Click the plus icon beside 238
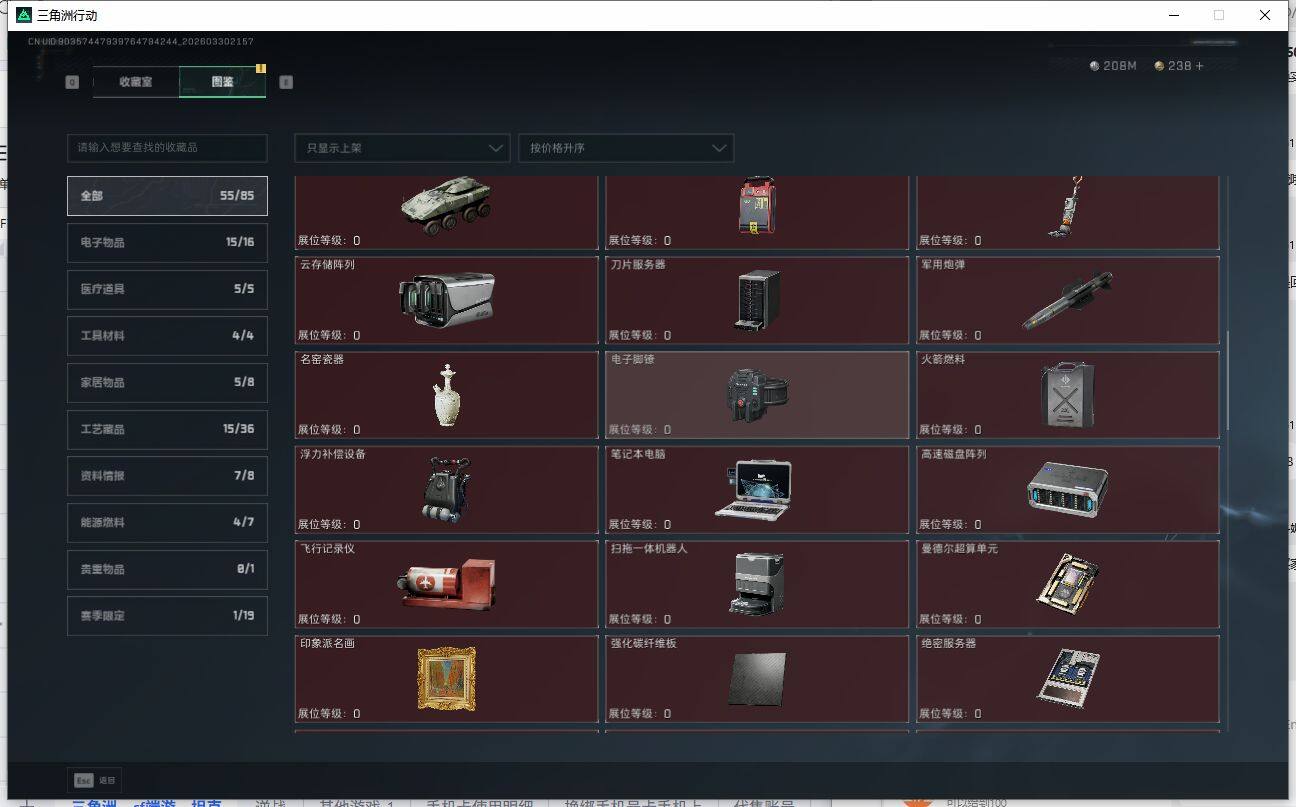The width and height of the screenshot is (1296, 807). [x=1200, y=66]
